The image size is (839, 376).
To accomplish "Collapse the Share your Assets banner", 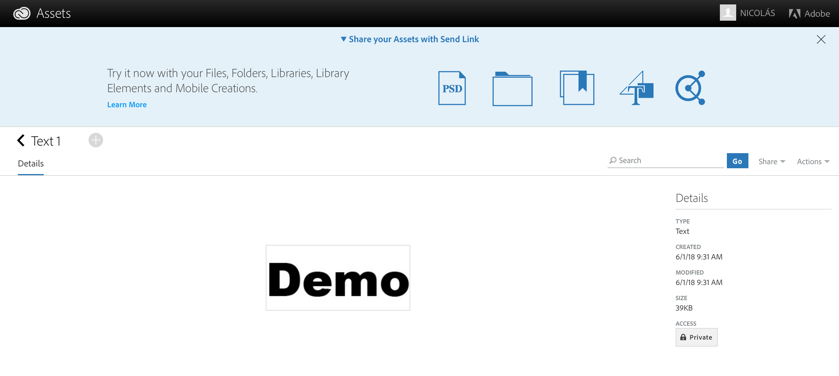I will pos(410,39).
